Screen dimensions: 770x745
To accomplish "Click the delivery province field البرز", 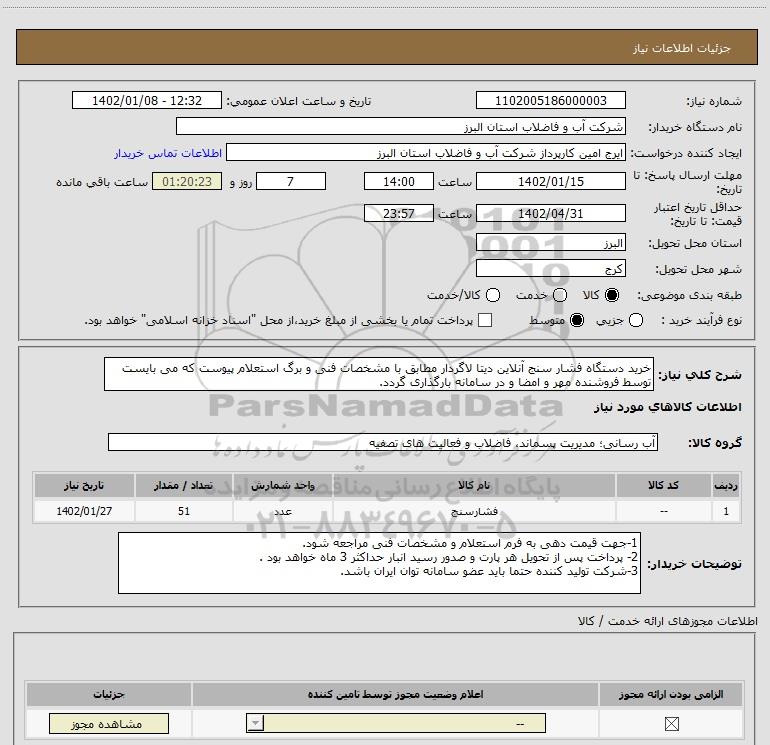I will click(550, 243).
